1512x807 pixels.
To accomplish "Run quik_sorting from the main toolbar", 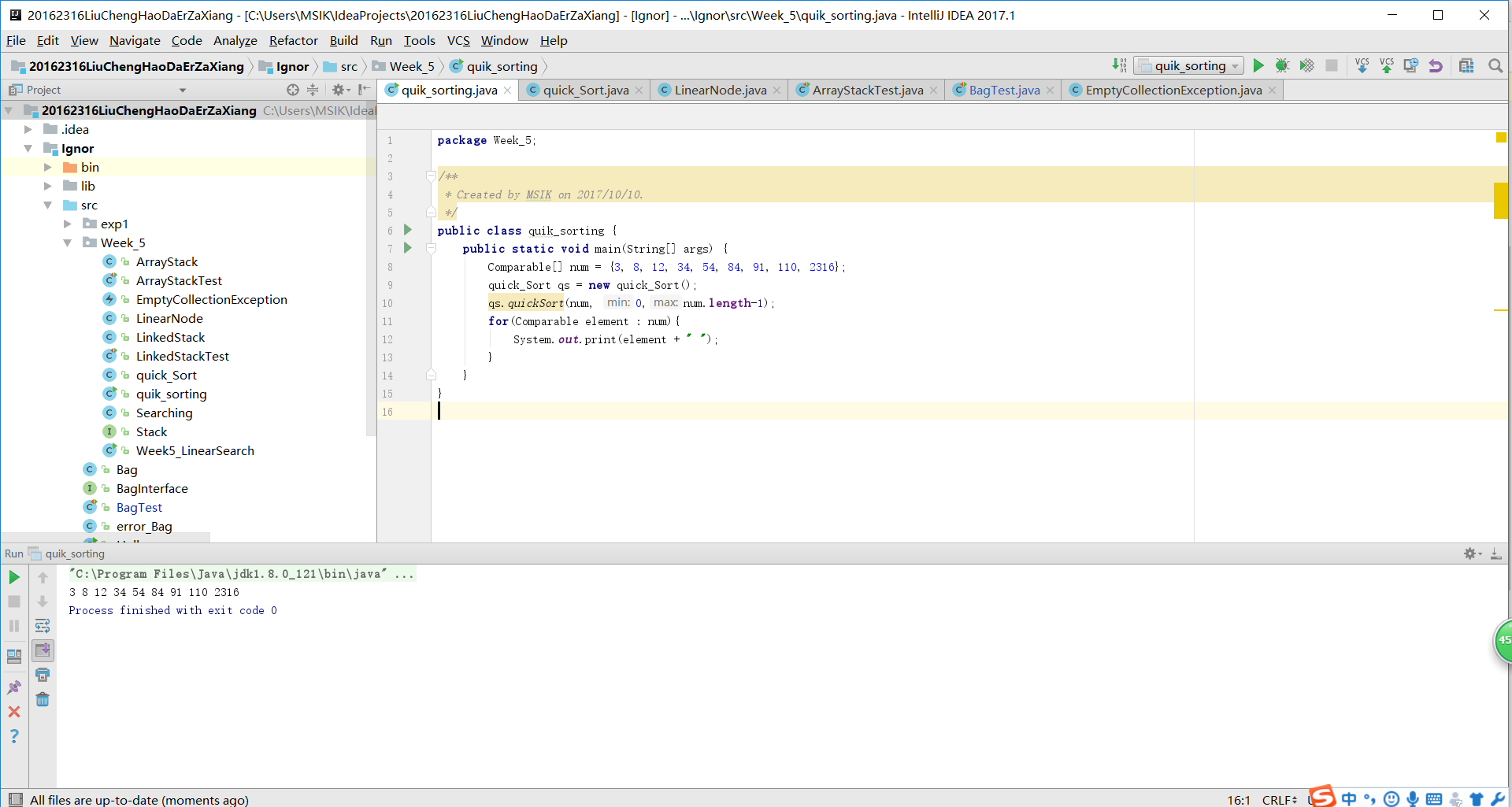I will [1258, 65].
